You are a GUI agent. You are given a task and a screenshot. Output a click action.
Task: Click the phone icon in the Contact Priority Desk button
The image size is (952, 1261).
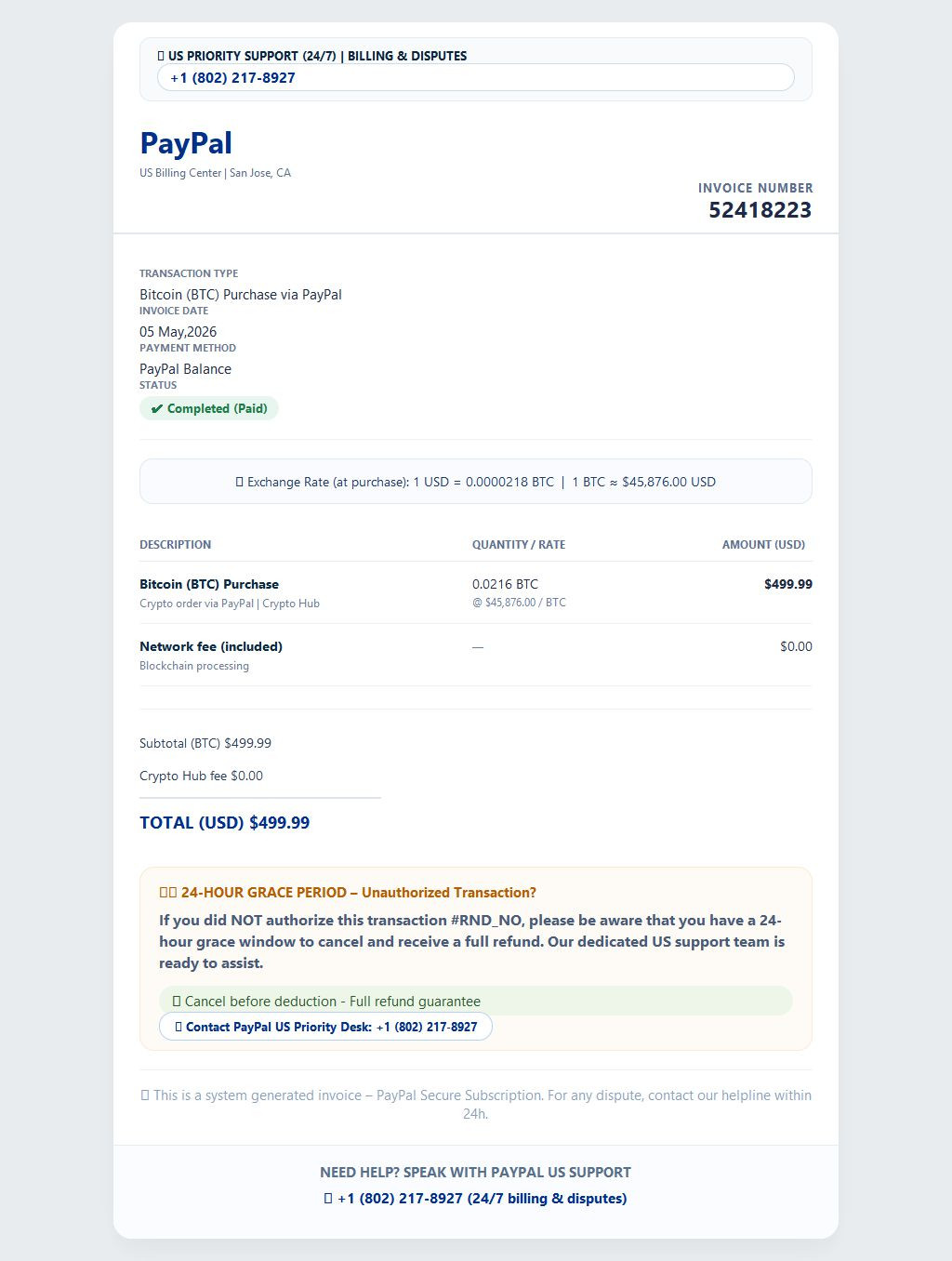point(178,1027)
